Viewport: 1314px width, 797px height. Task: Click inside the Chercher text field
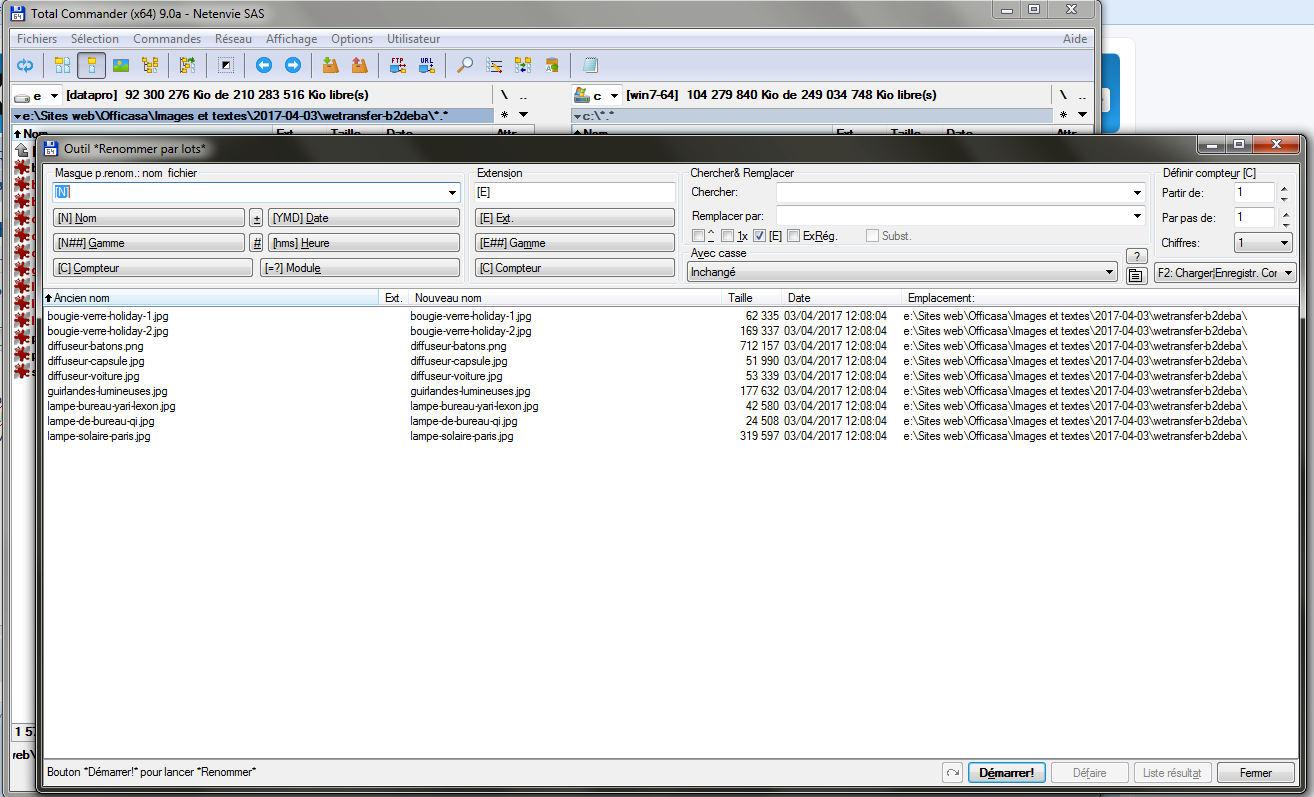(955, 192)
